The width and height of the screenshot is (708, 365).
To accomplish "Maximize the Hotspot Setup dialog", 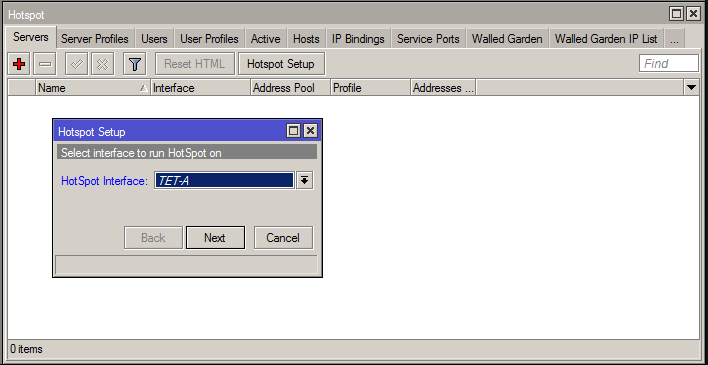I will click(293, 131).
